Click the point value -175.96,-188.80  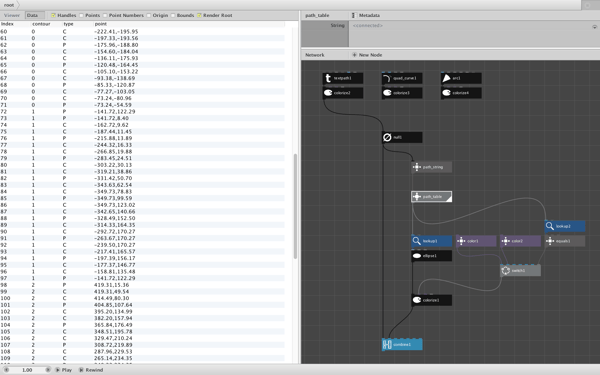click(x=116, y=45)
